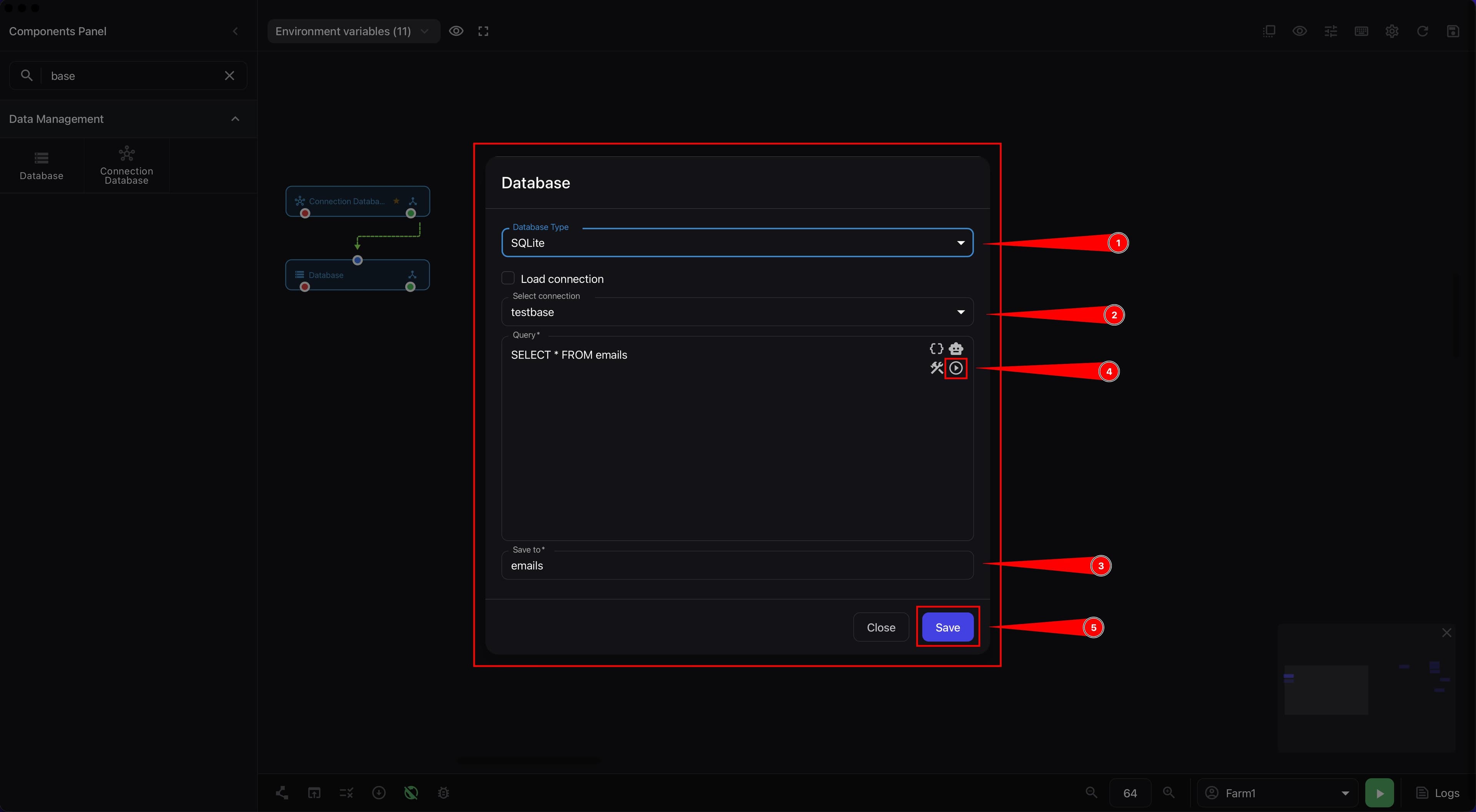Open the Logs panel
The height and width of the screenshot is (812, 1476).
(1438, 793)
